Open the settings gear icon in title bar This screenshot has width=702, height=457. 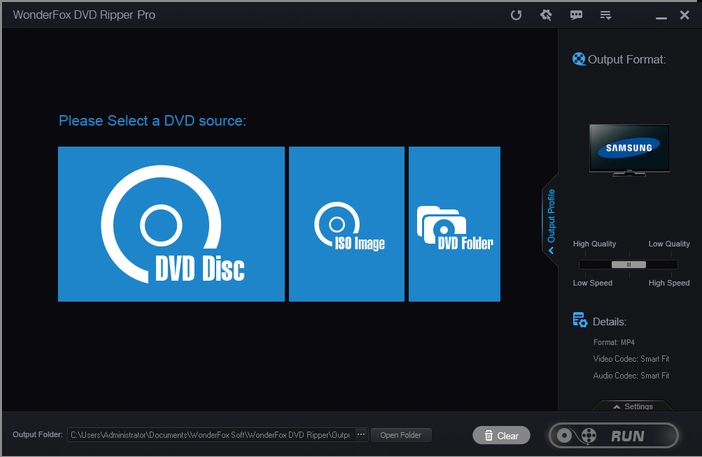546,15
